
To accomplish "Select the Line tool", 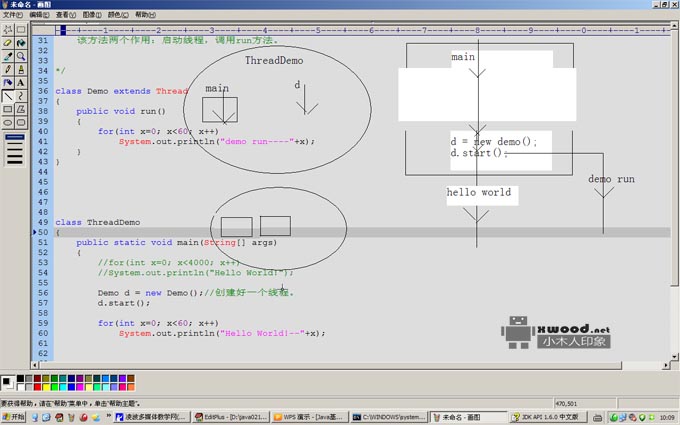I will pyautogui.click(x=8, y=96).
